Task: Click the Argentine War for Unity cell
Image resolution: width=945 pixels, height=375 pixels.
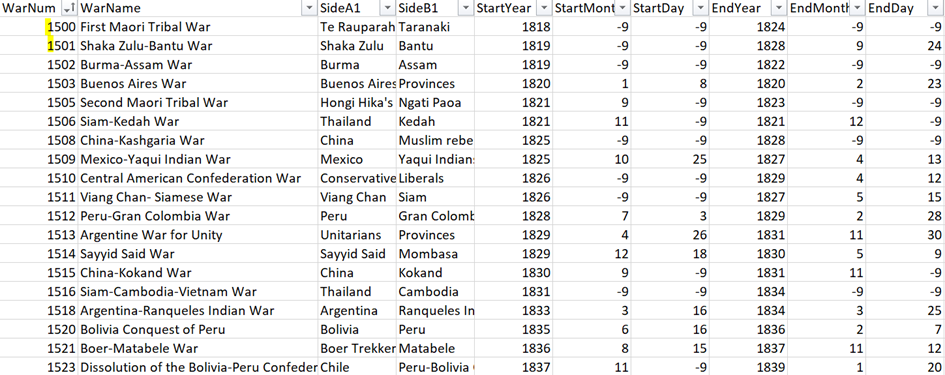Action: 198,235
